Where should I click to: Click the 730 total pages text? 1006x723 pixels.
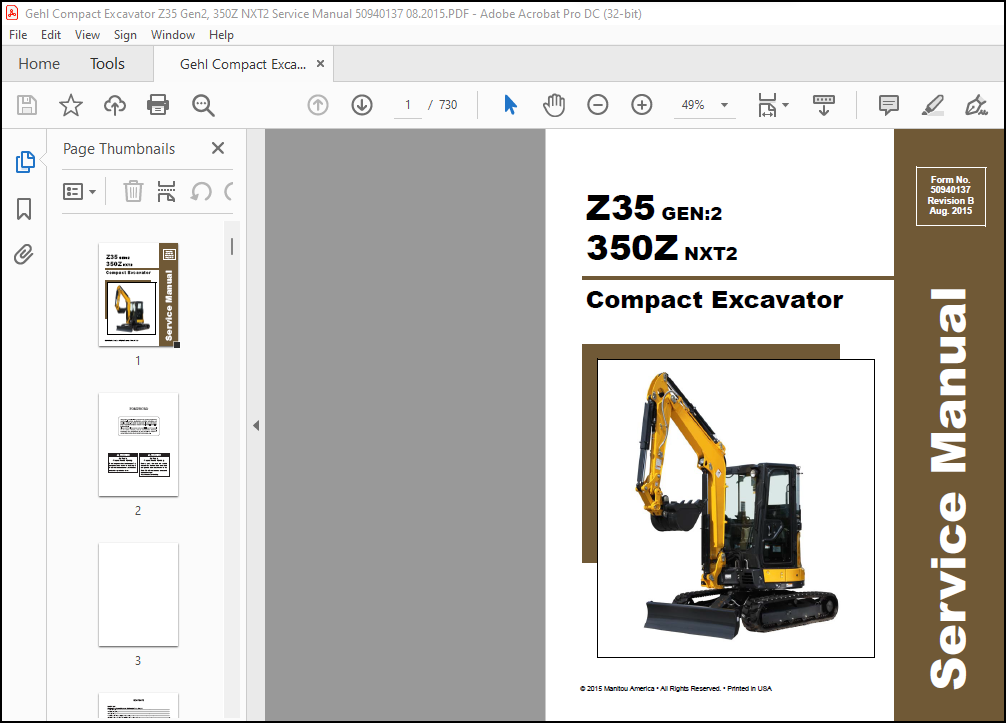coord(448,105)
